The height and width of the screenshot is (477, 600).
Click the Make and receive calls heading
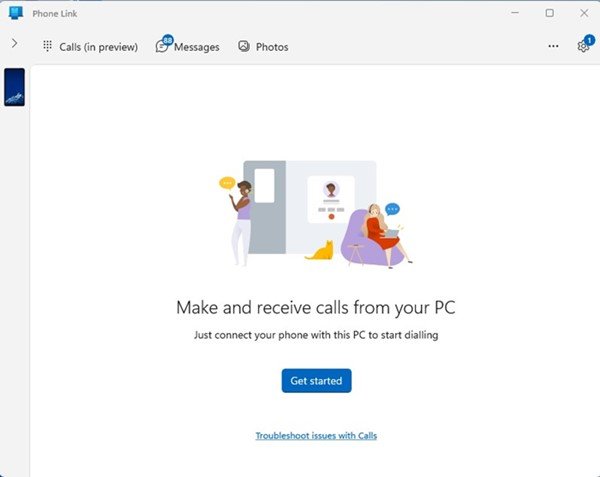(x=316, y=308)
